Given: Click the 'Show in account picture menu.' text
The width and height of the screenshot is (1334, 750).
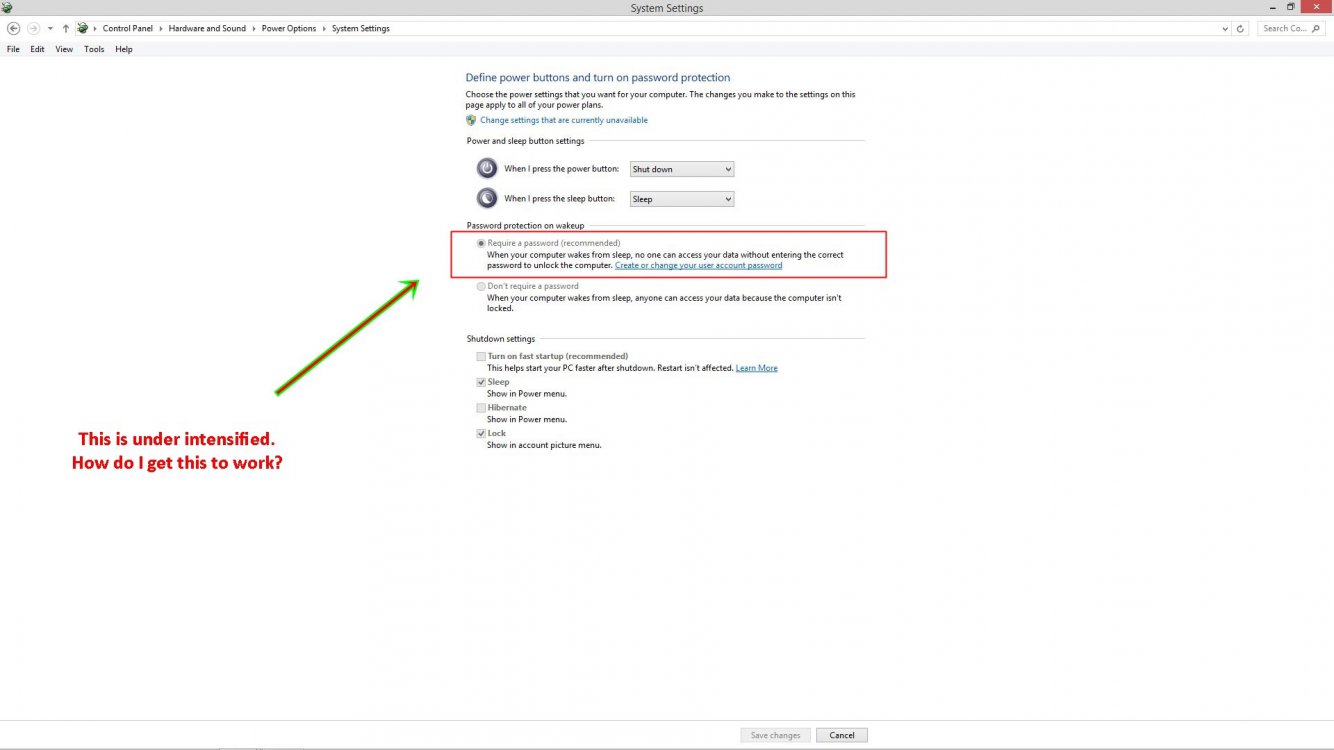Looking at the screenshot, I should (x=544, y=445).
